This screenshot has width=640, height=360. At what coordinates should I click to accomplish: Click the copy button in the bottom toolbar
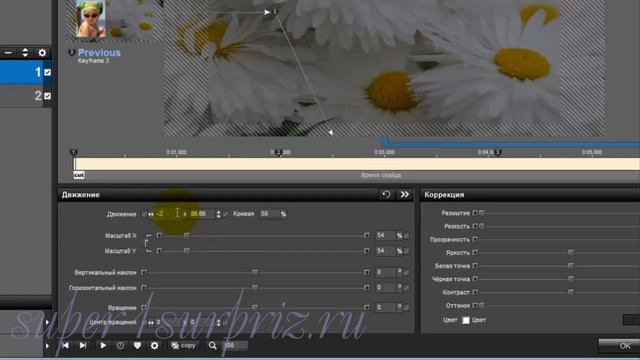point(184,346)
